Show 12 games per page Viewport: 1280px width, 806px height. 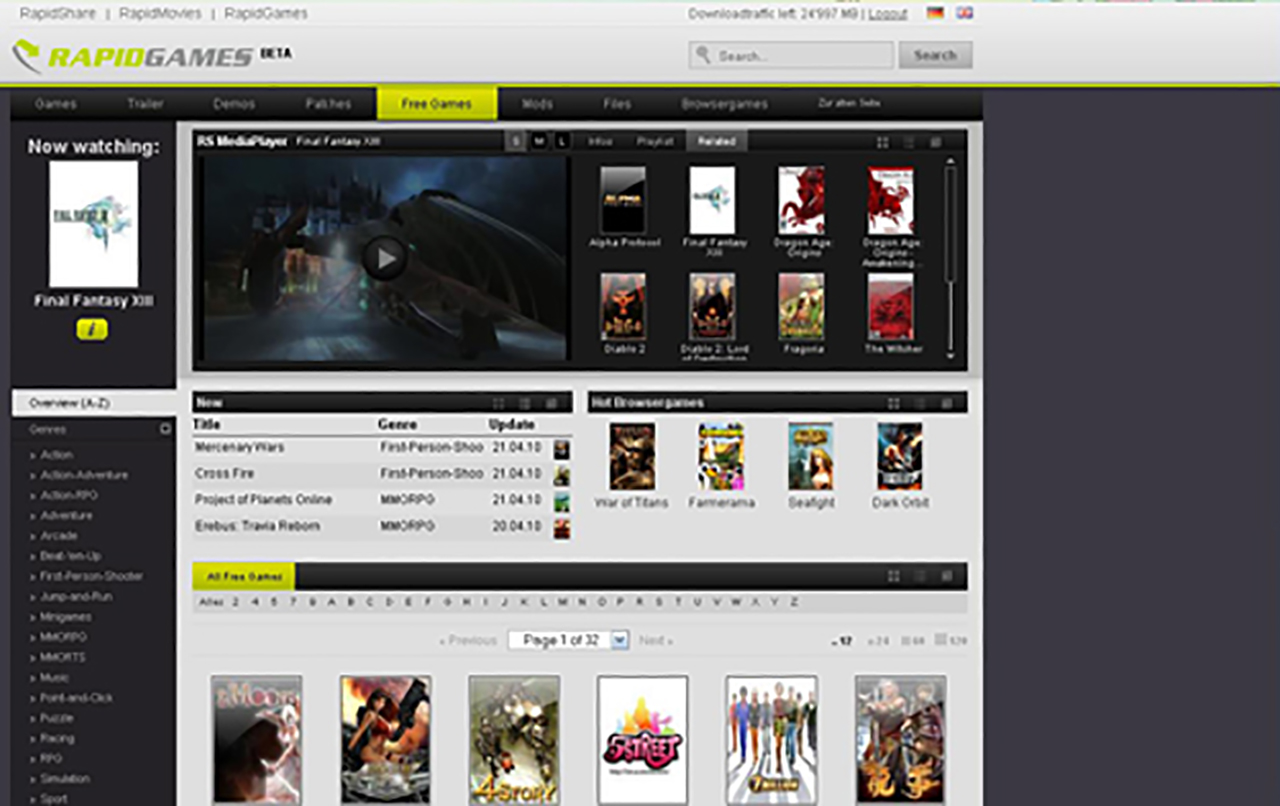coord(842,641)
